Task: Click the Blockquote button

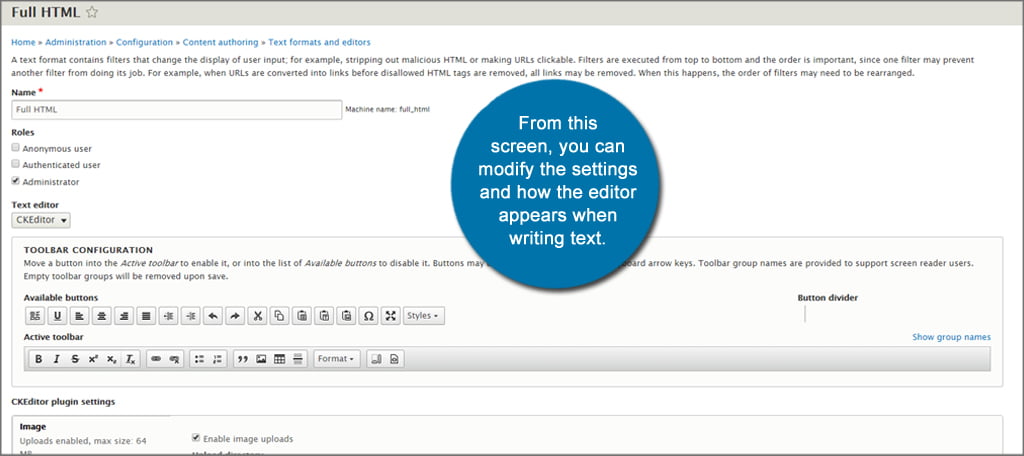Action: pos(243,359)
